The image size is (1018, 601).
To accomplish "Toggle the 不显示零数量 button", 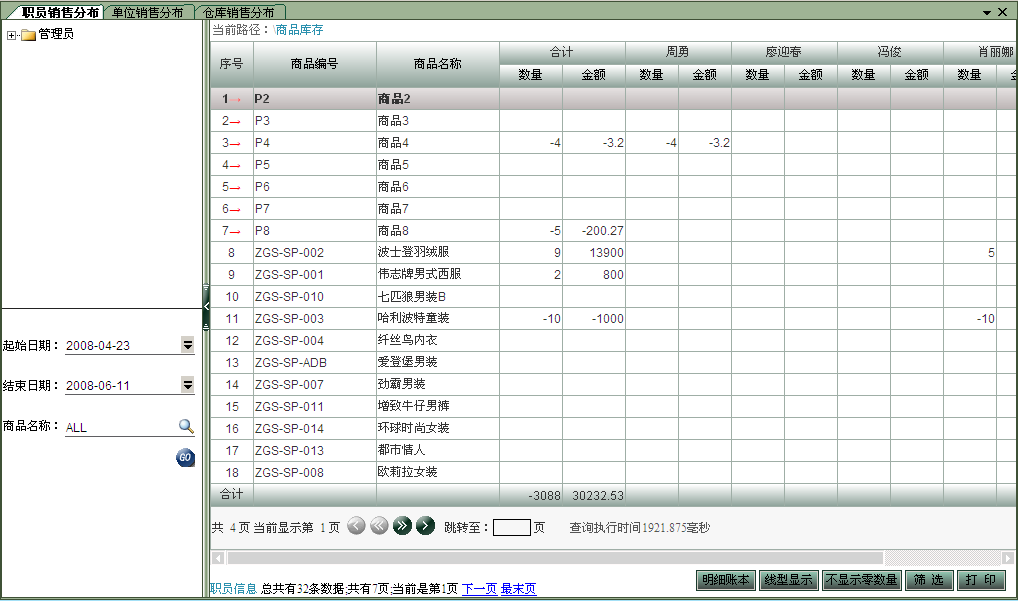I will pyautogui.click(x=860, y=580).
